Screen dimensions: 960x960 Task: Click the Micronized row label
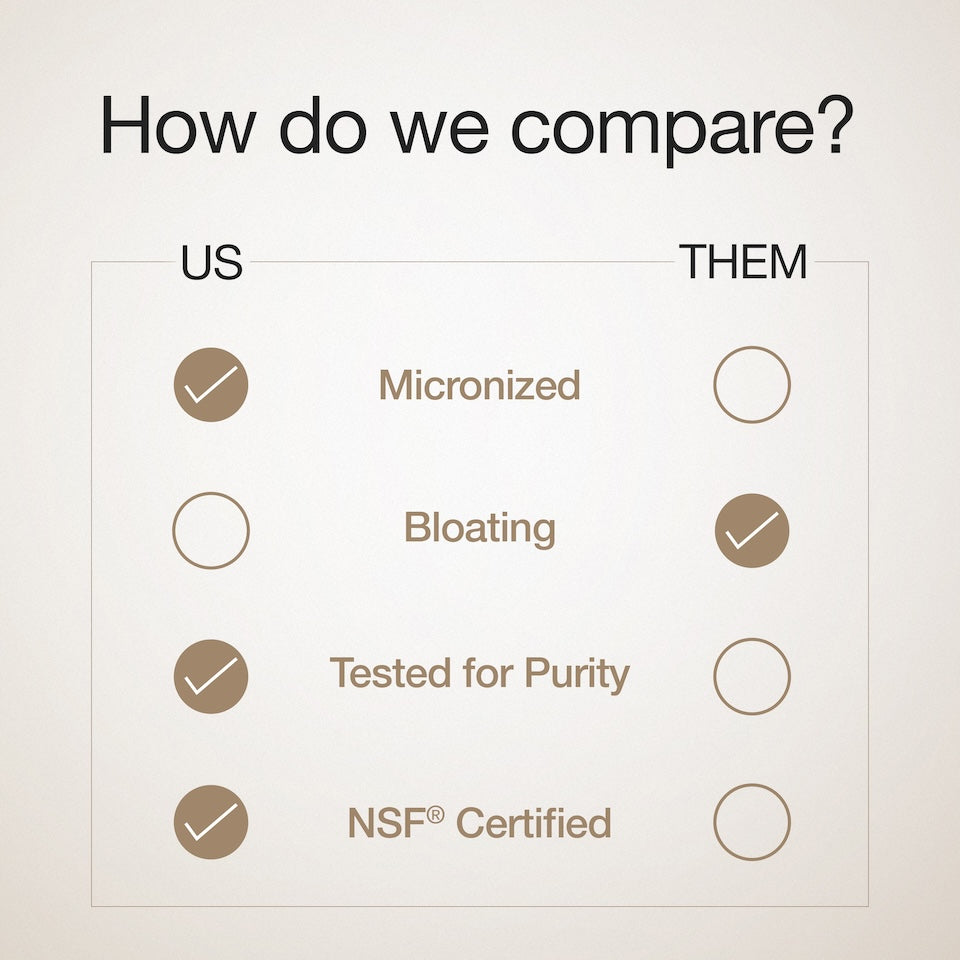[x=479, y=385]
